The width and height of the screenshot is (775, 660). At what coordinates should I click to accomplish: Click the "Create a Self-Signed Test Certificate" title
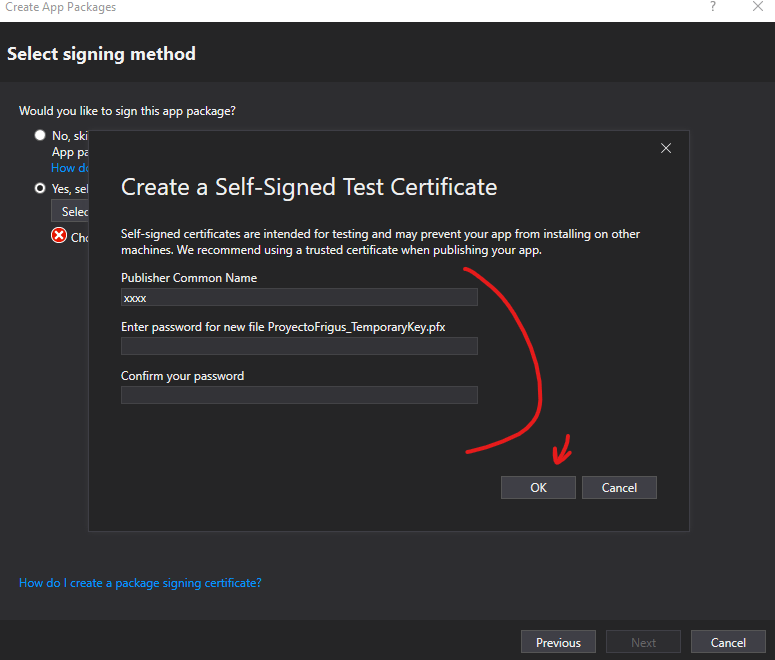point(309,187)
